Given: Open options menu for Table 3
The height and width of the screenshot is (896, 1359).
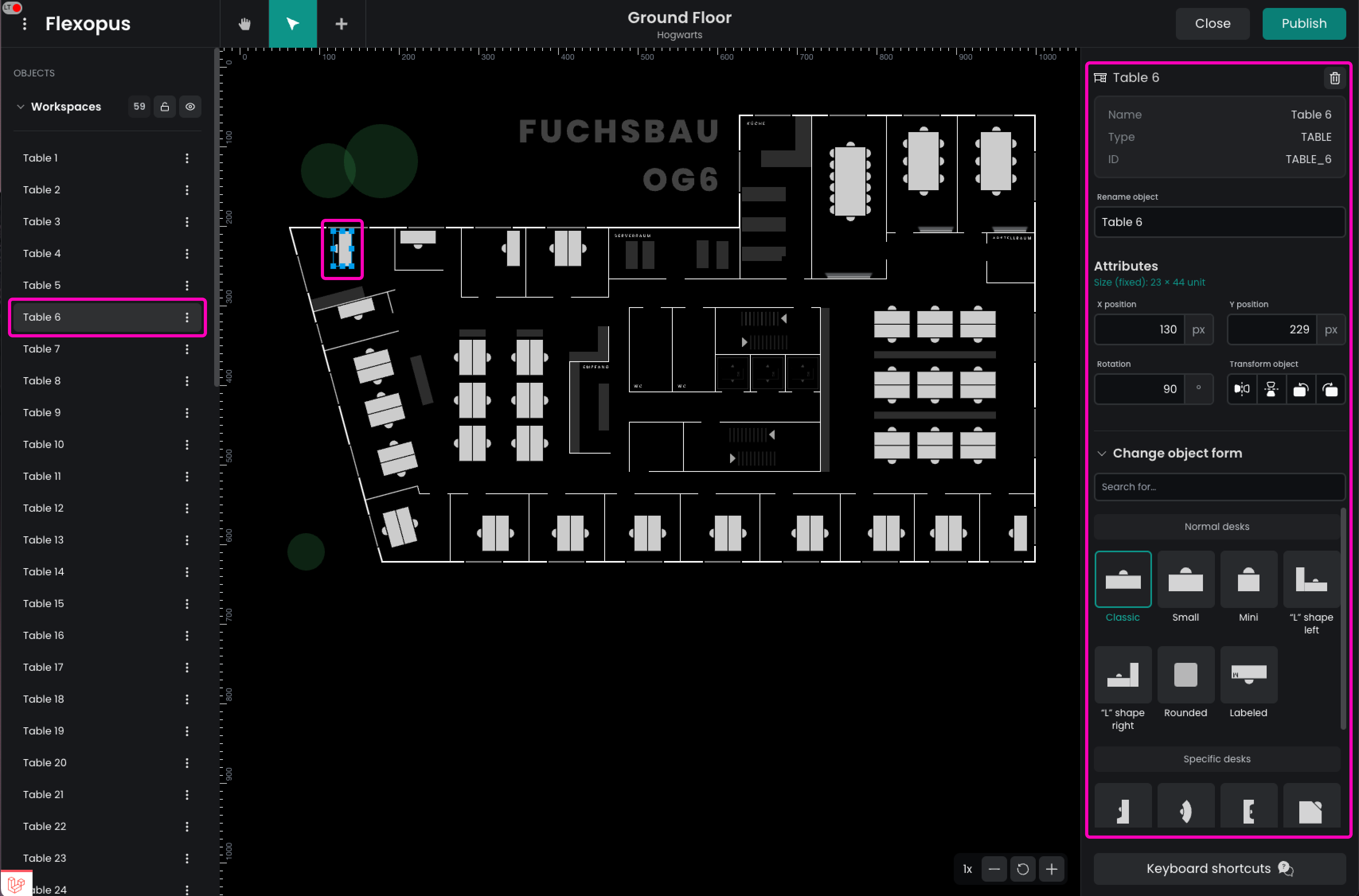Looking at the screenshot, I should 187,222.
